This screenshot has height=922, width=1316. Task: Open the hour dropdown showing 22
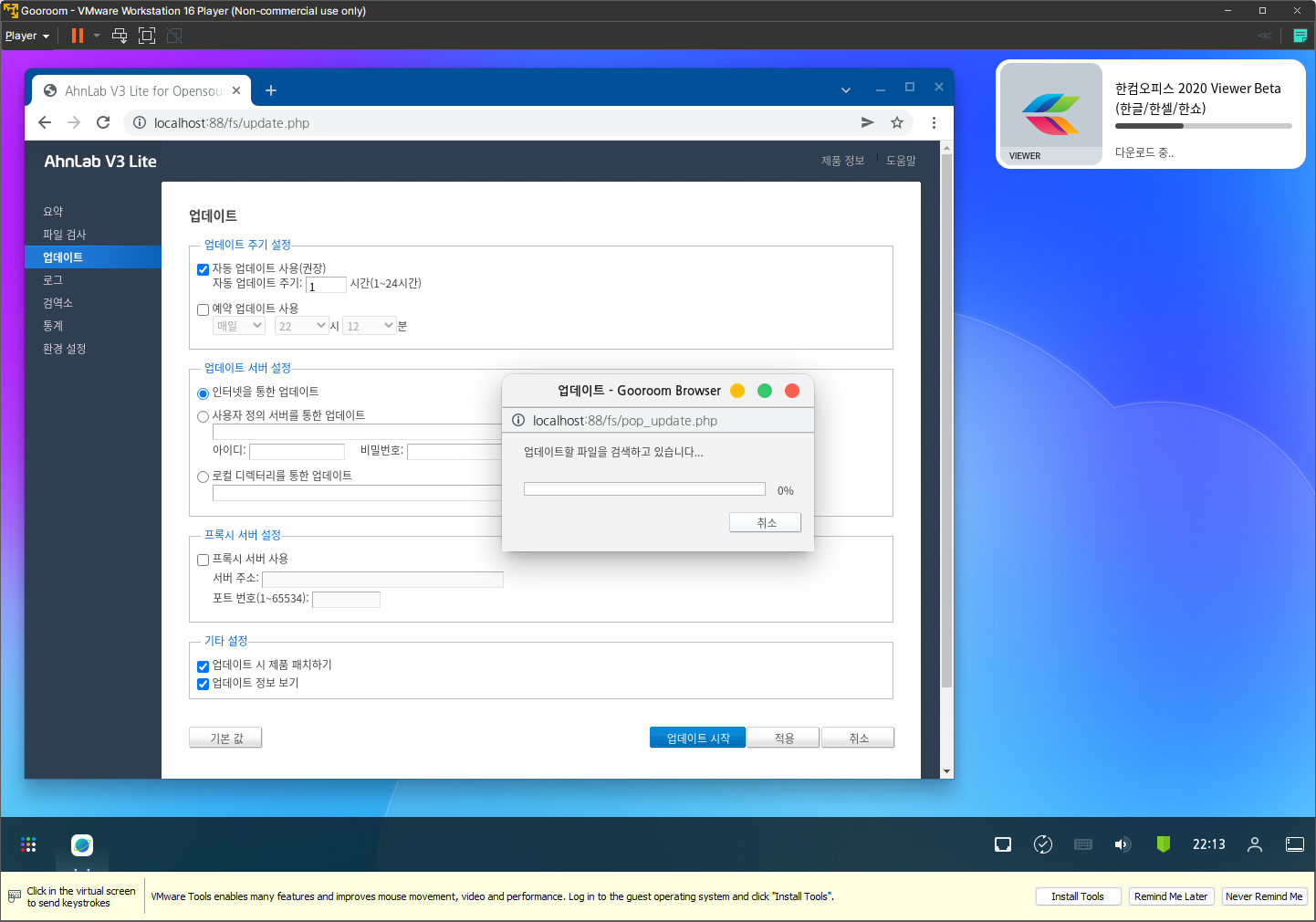301,325
